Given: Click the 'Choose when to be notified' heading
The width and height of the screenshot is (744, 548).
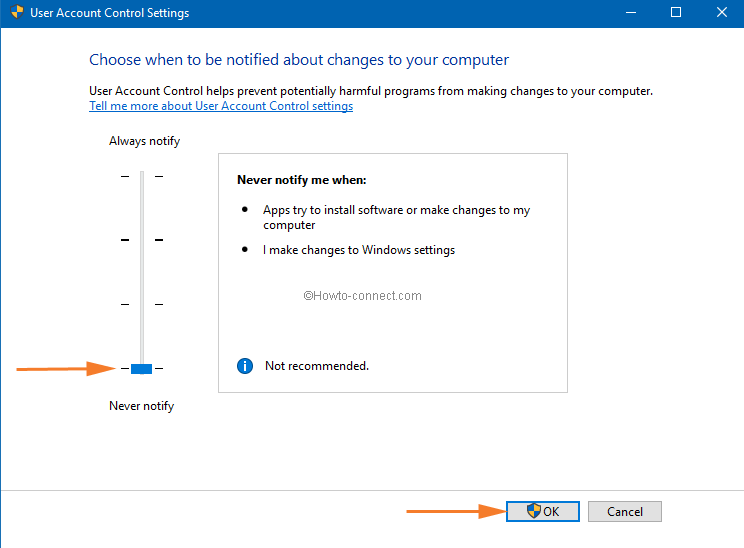Looking at the screenshot, I should tap(299, 60).
